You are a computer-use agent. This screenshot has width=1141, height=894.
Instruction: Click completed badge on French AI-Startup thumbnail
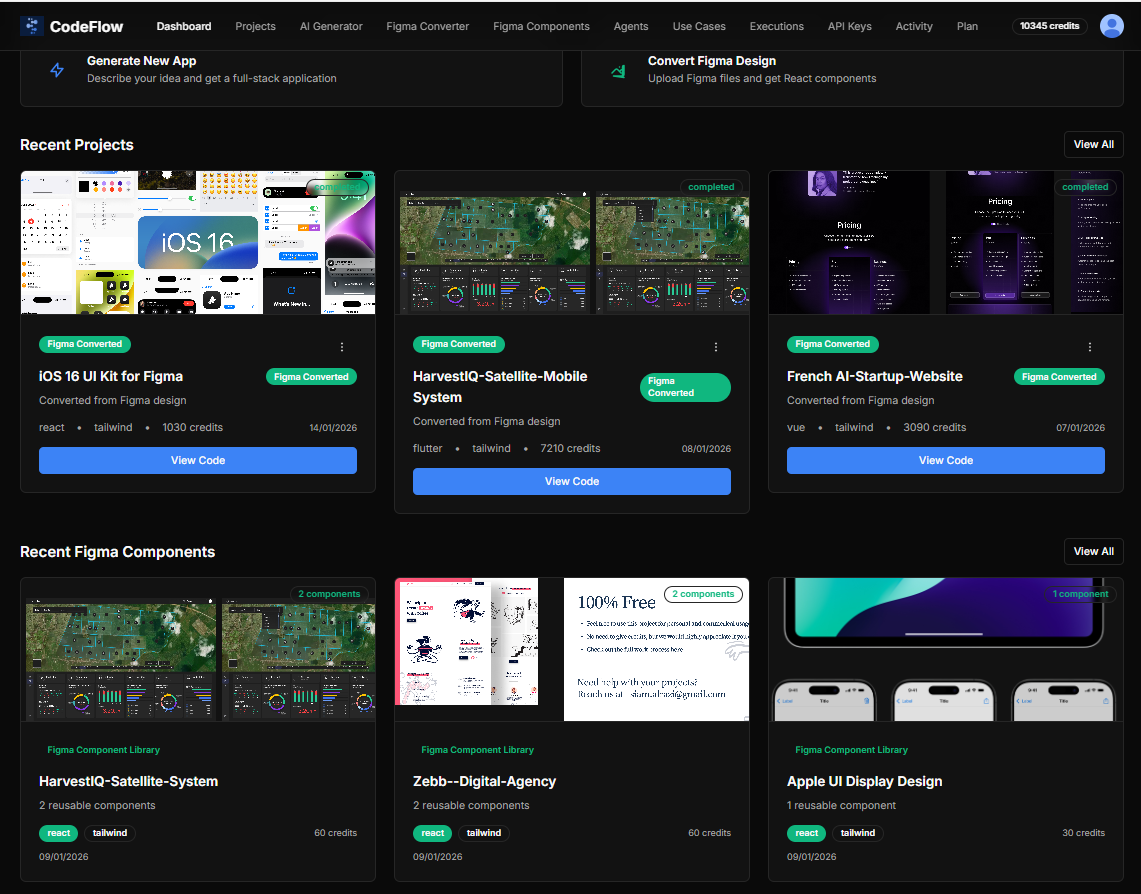[1085, 187]
